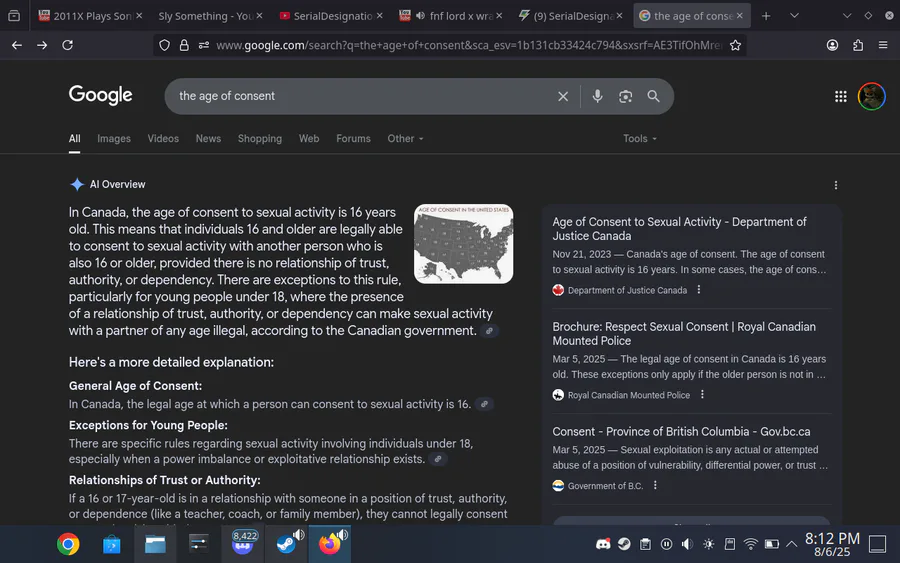900x563 pixels.
Task: Open 'Brochure: Respect Sexual Consent' RCMP link
Action: click(684, 333)
